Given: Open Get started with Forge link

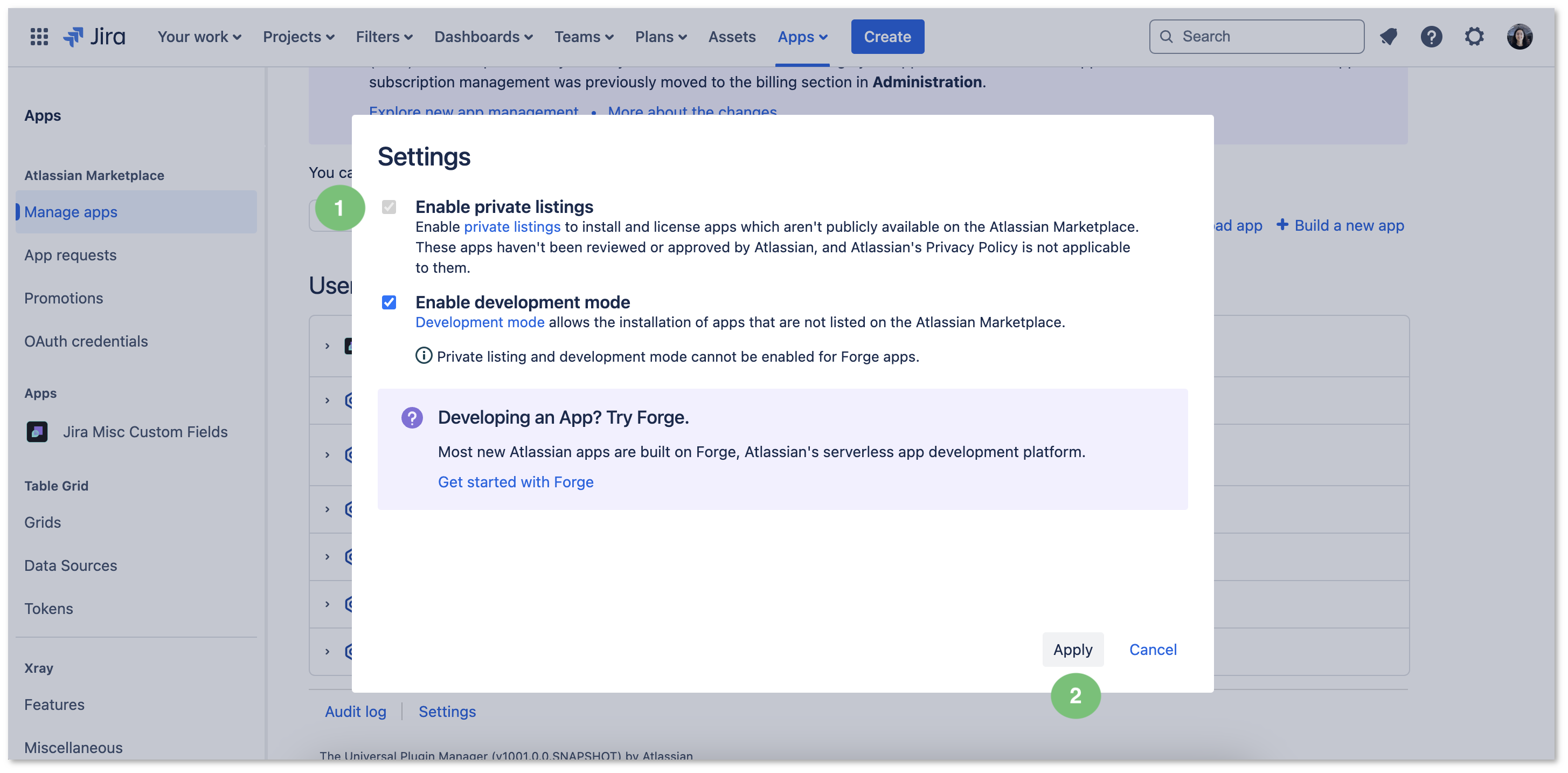Looking at the screenshot, I should (x=516, y=482).
